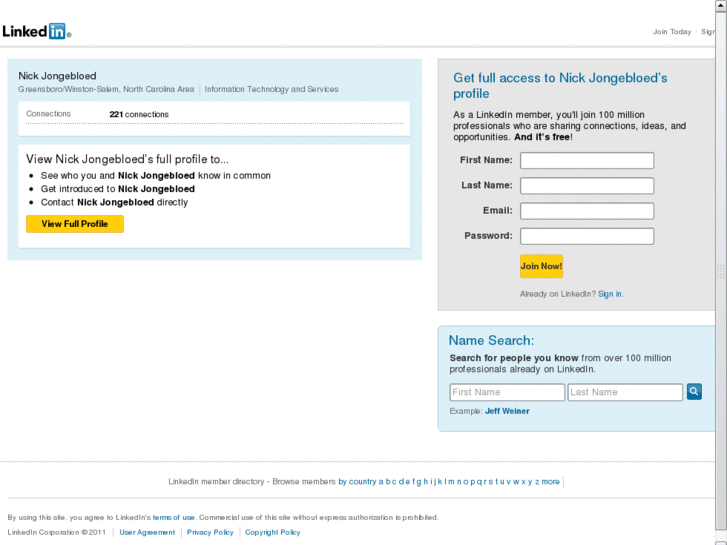
Task: Open directory letter o
Action: [466, 482]
